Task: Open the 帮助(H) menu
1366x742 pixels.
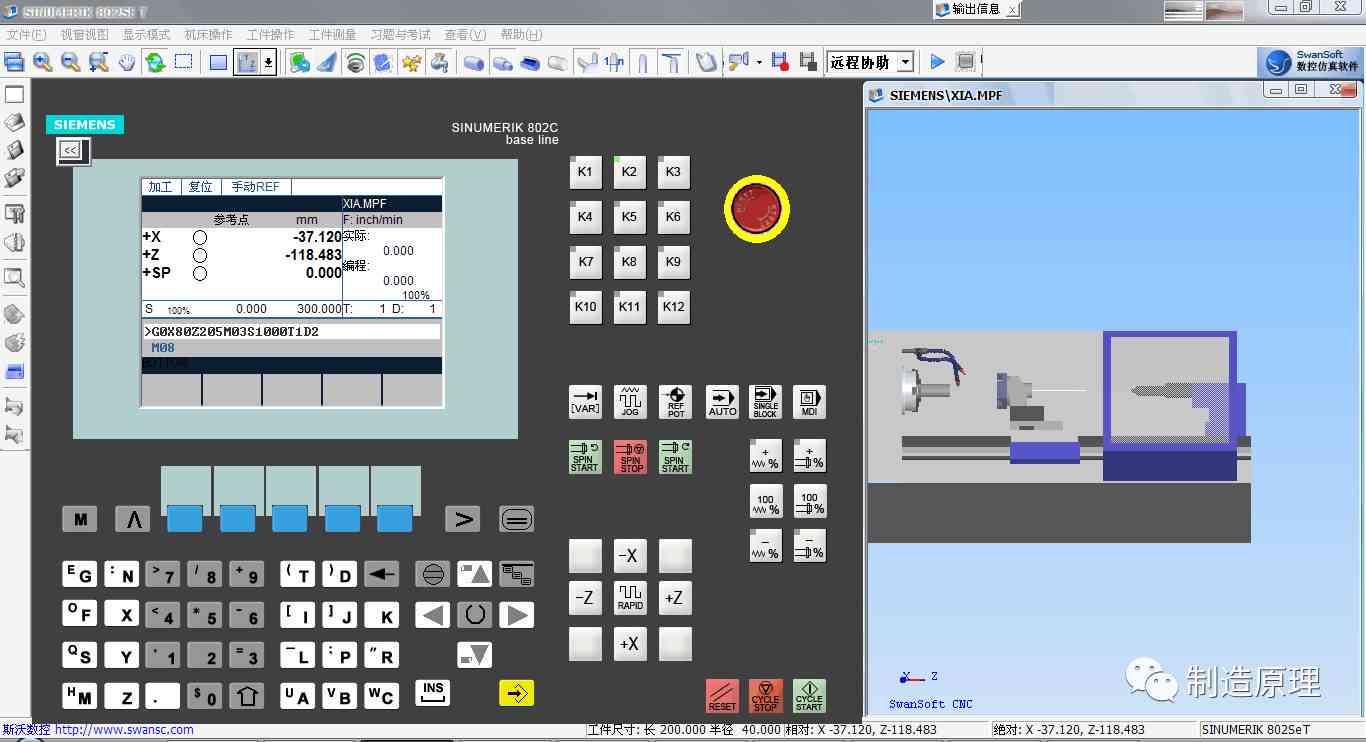Action: (x=521, y=34)
